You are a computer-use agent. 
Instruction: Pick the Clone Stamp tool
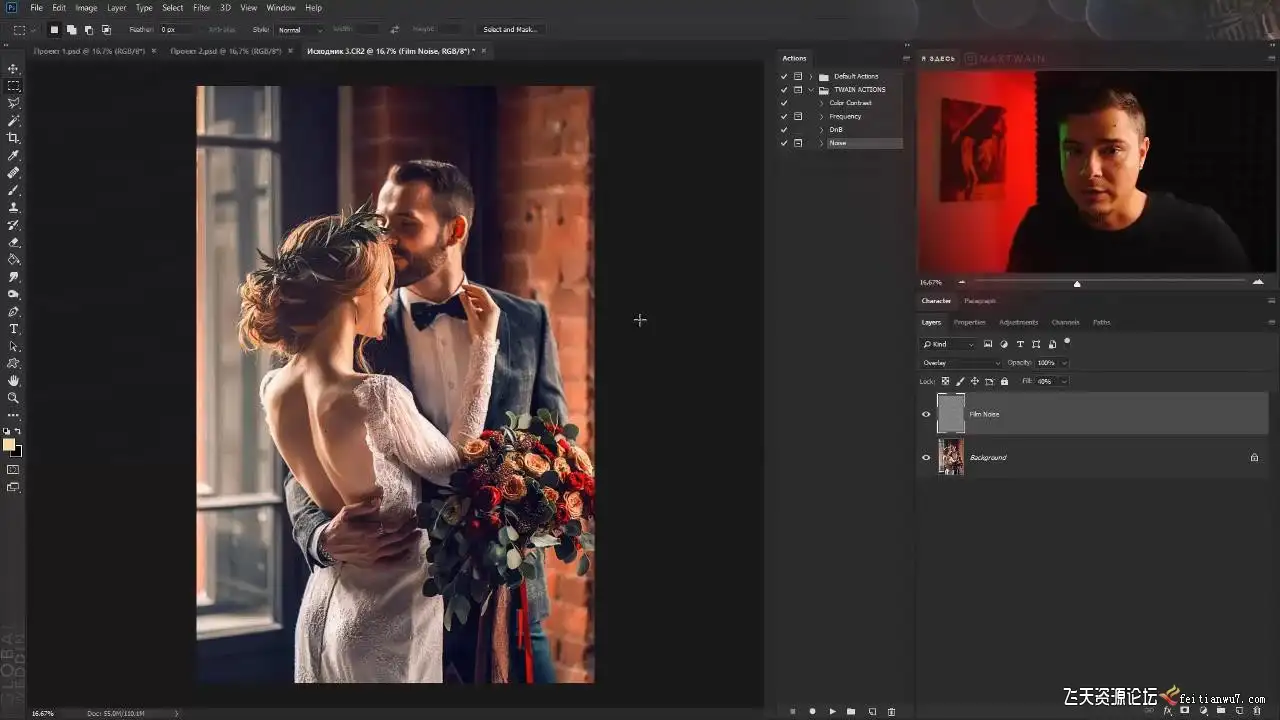pyautogui.click(x=13, y=207)
